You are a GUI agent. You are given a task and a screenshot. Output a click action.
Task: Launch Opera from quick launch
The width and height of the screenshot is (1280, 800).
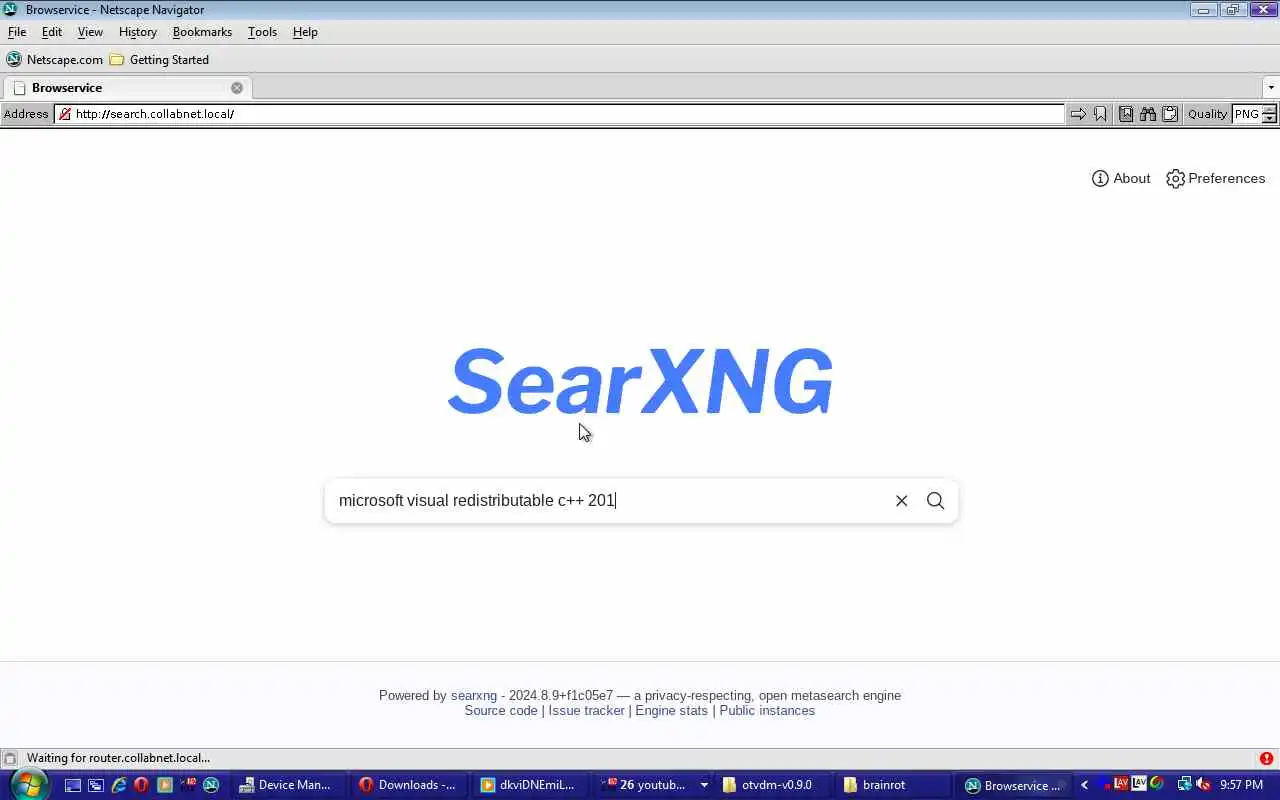(142, 785)
